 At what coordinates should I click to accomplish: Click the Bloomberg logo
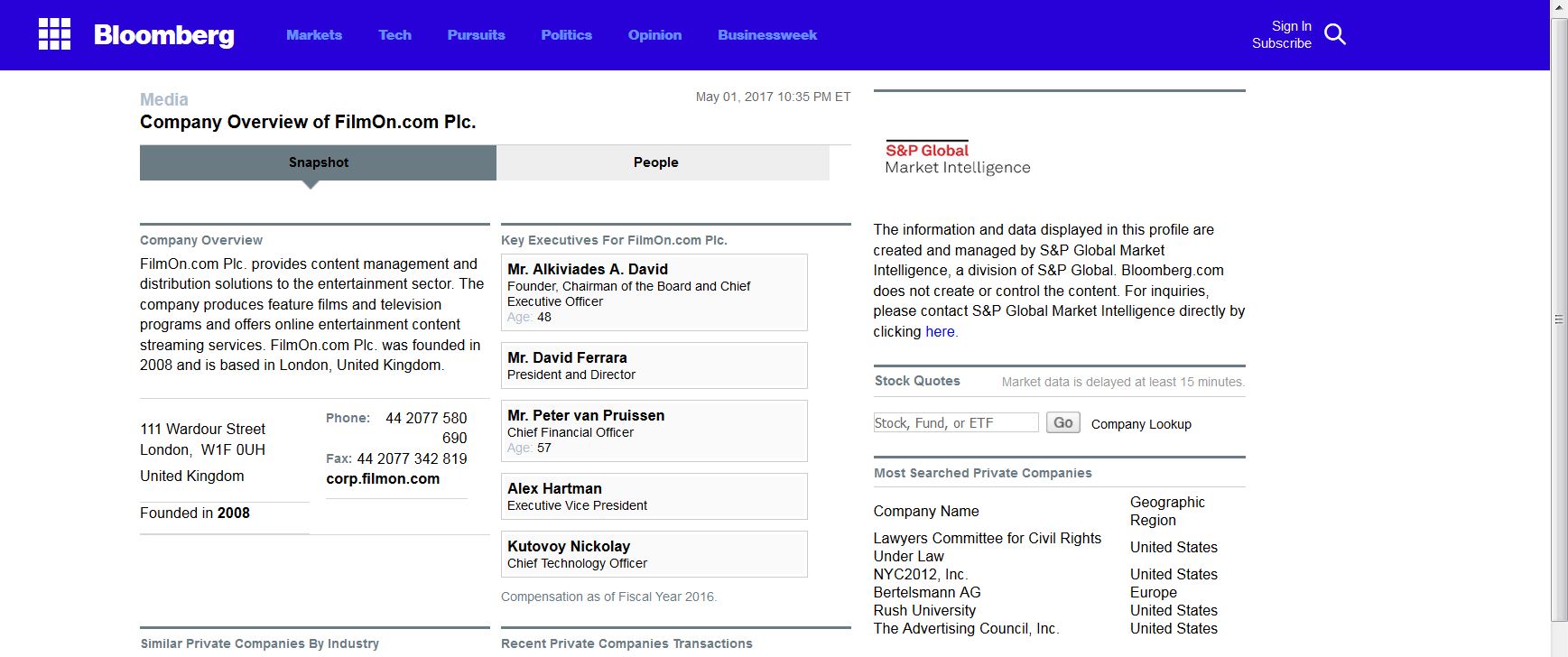point(163,35)
